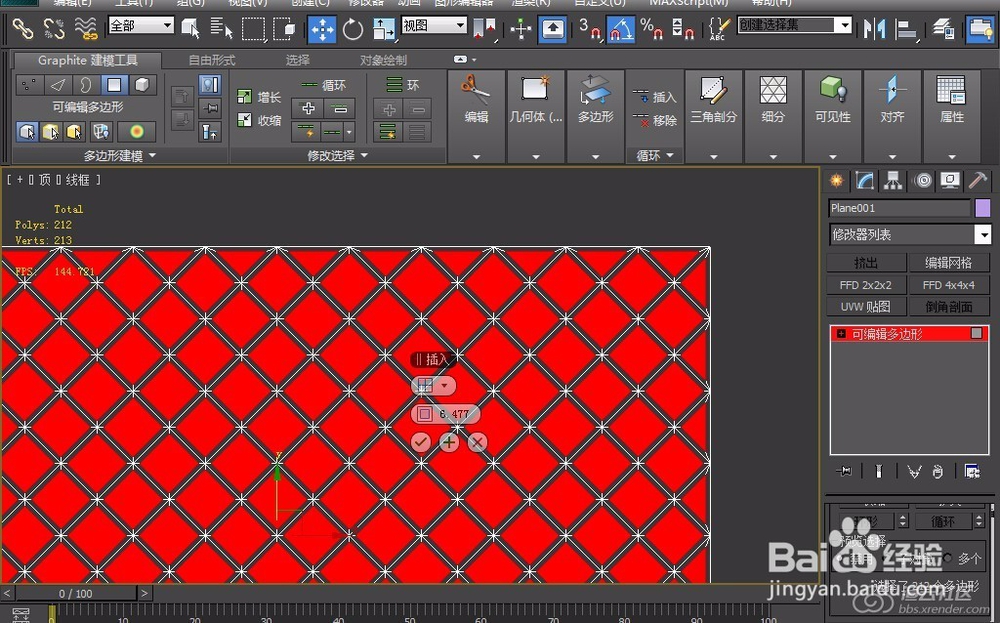Screen dimensions: 1000x623
Task: Toggle Window/Crossing selection icon
Action: pyautogui.click(x=284, y=29)
